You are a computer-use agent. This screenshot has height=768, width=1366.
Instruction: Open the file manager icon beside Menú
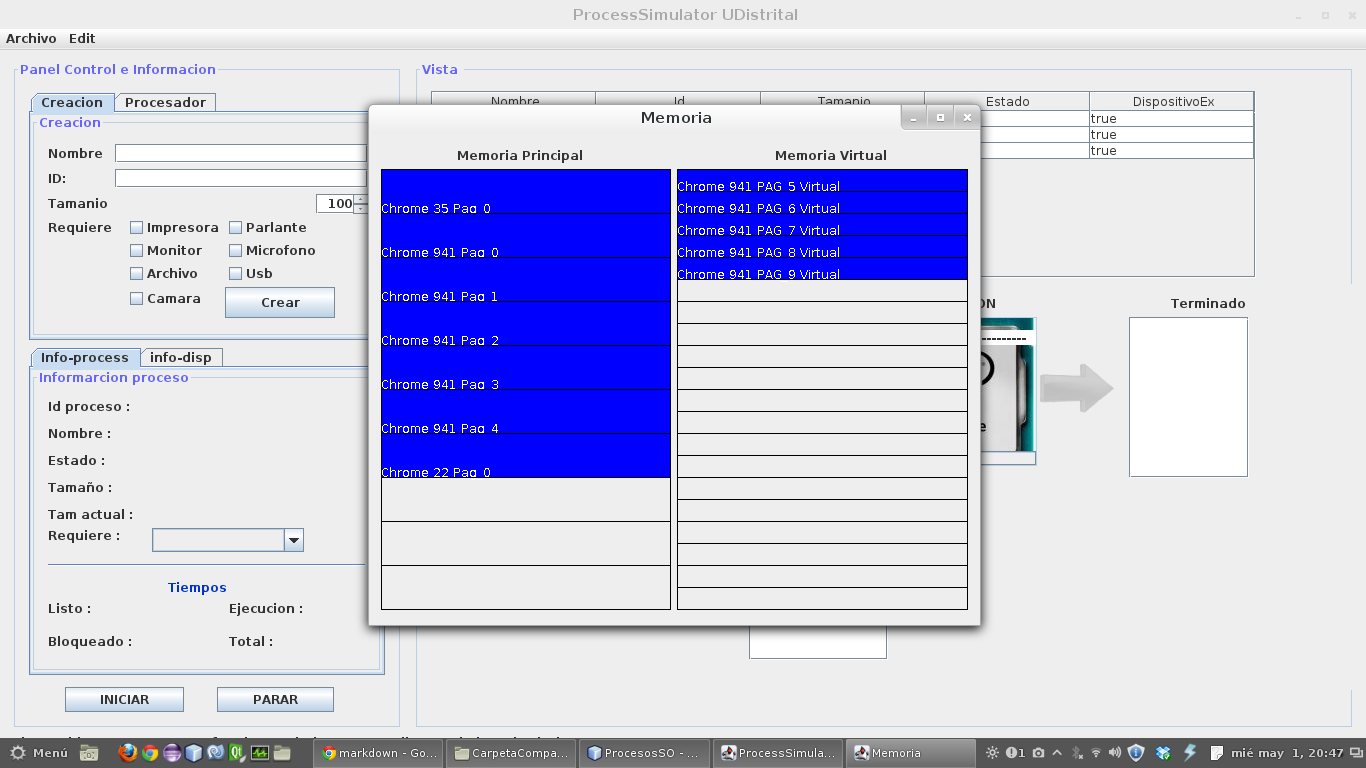click(89, 753)
